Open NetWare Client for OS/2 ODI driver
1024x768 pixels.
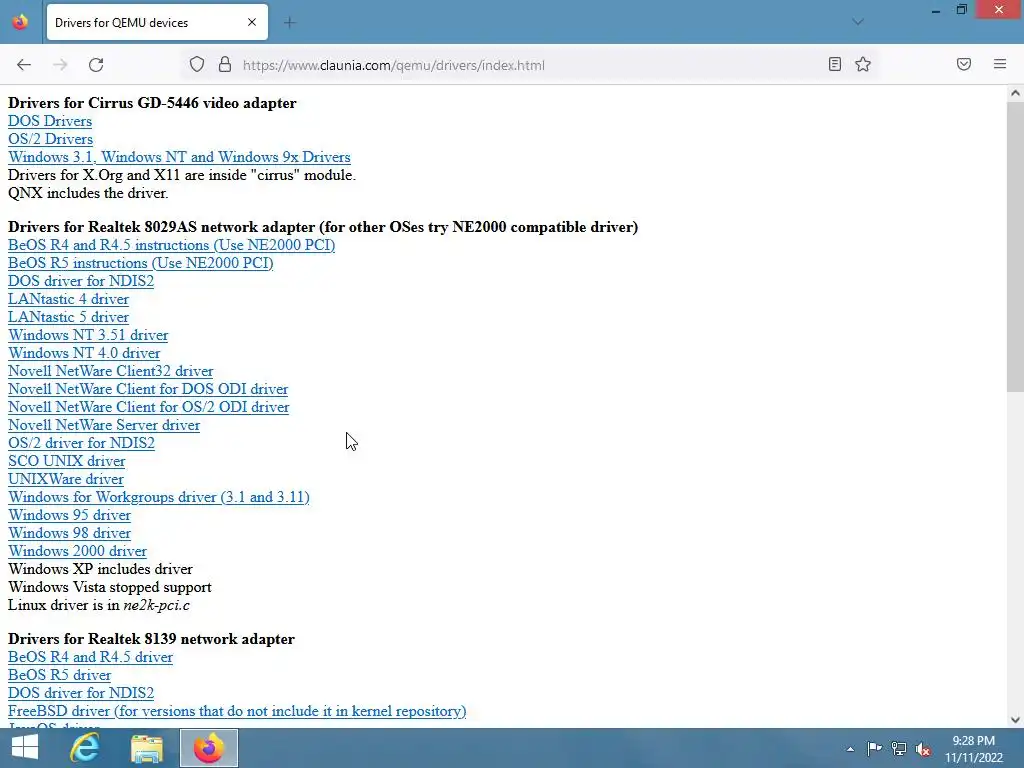tap(149, 407)
